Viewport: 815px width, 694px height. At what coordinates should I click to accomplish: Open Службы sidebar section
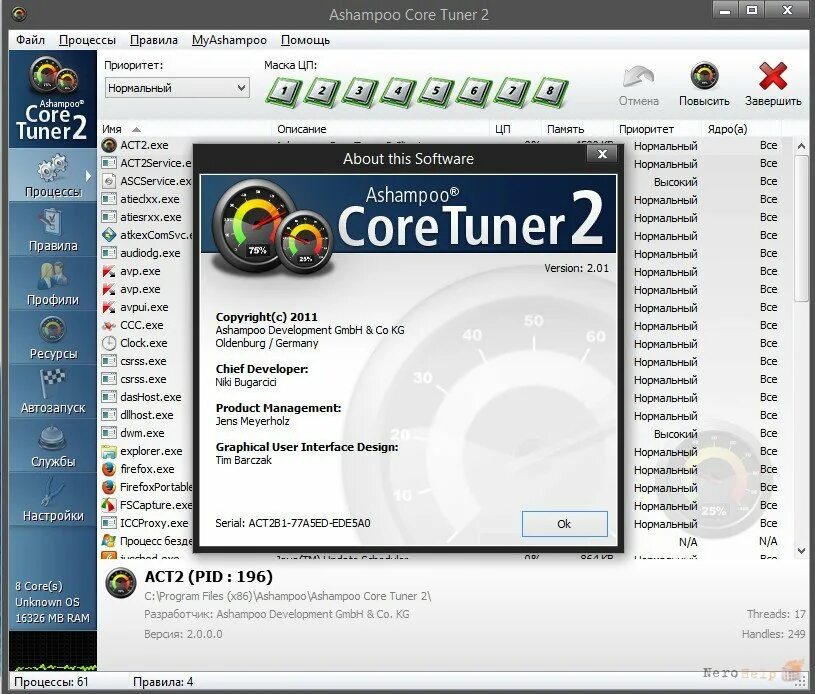(52, 446)
